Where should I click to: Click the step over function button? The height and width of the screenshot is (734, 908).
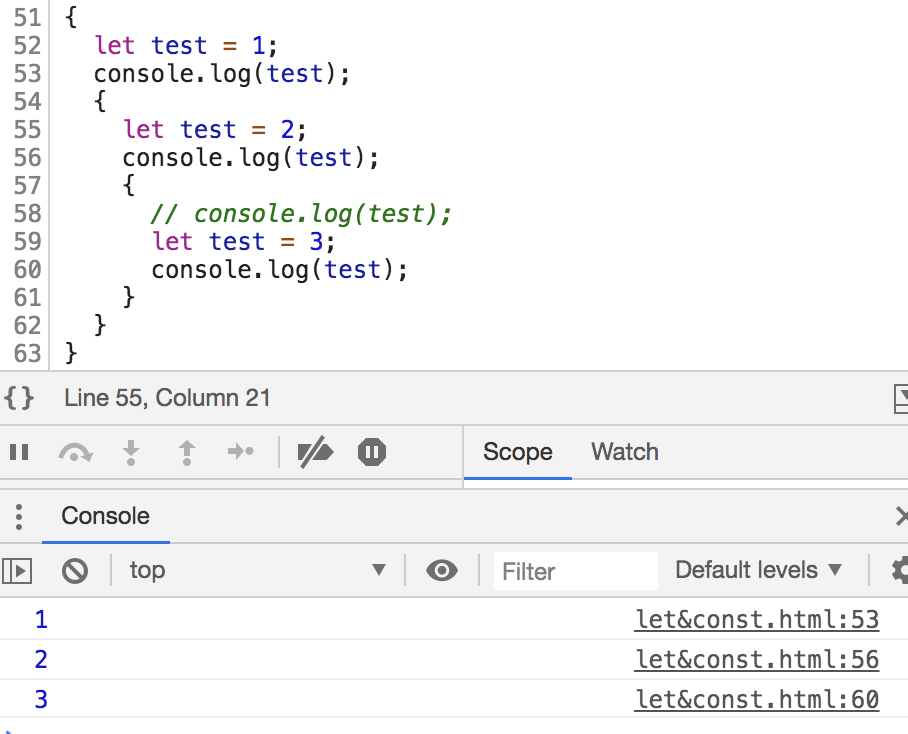[x=75, y=452]
